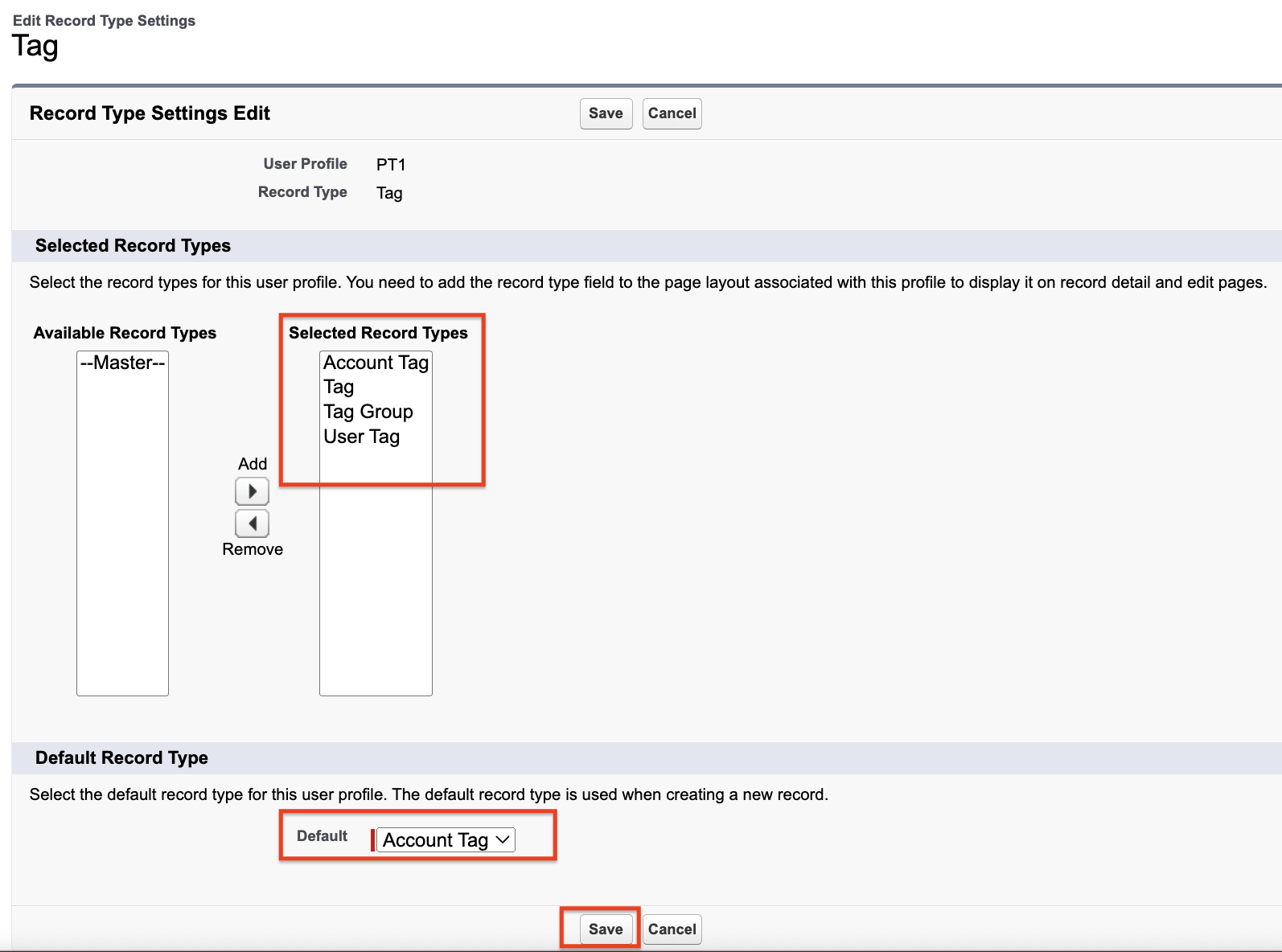
Task: Click the Default field label
Action: pos(322,836)
